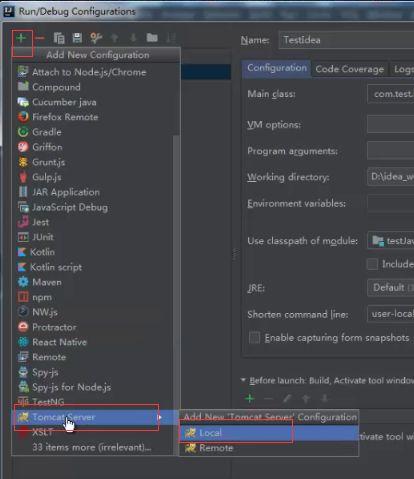Toggle the Include checkbox below module classpath
This screenshot has width=414, height=479.
click(x=372, y=264)
